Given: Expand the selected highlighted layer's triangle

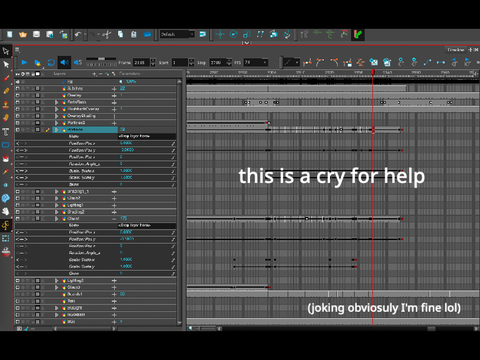Looking at the screenshot, I should tap(56, 130).
